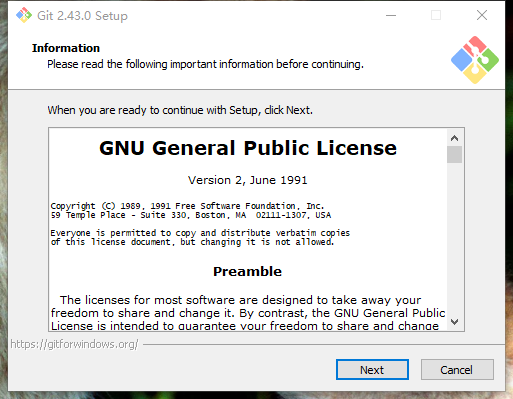Click the GNU General Public License heading
513x399 pixels.
248,148
